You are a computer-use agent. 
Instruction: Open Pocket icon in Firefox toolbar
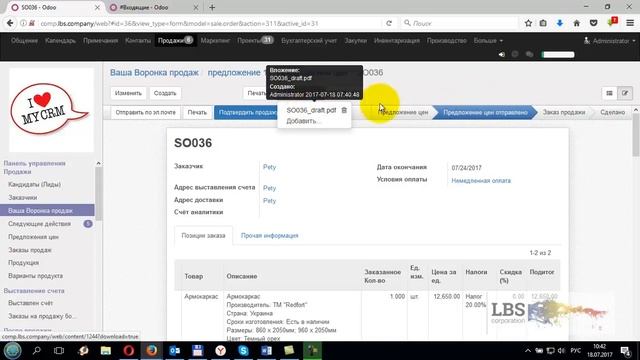click(593, 23)
